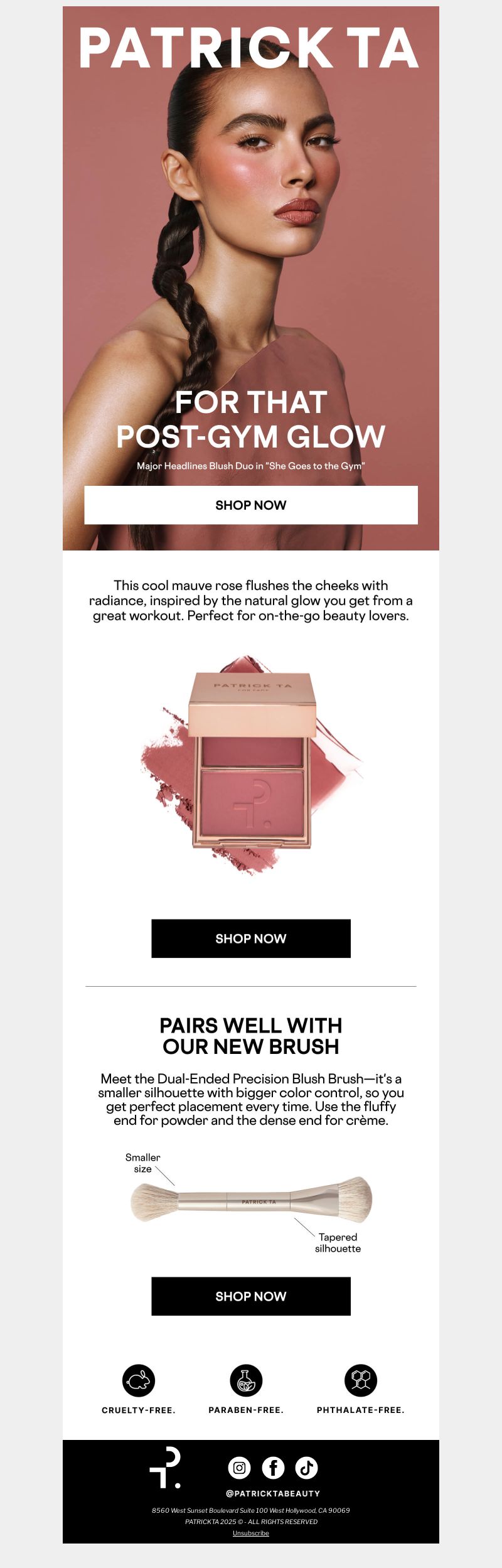Click the Unsubscribe link

tap(251, 1533)
